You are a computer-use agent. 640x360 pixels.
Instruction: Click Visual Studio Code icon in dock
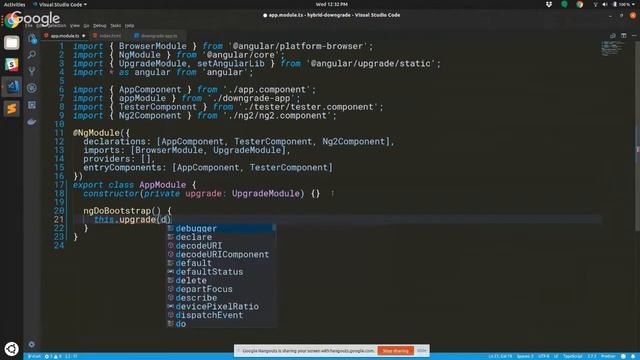click(x=11, y=87)
